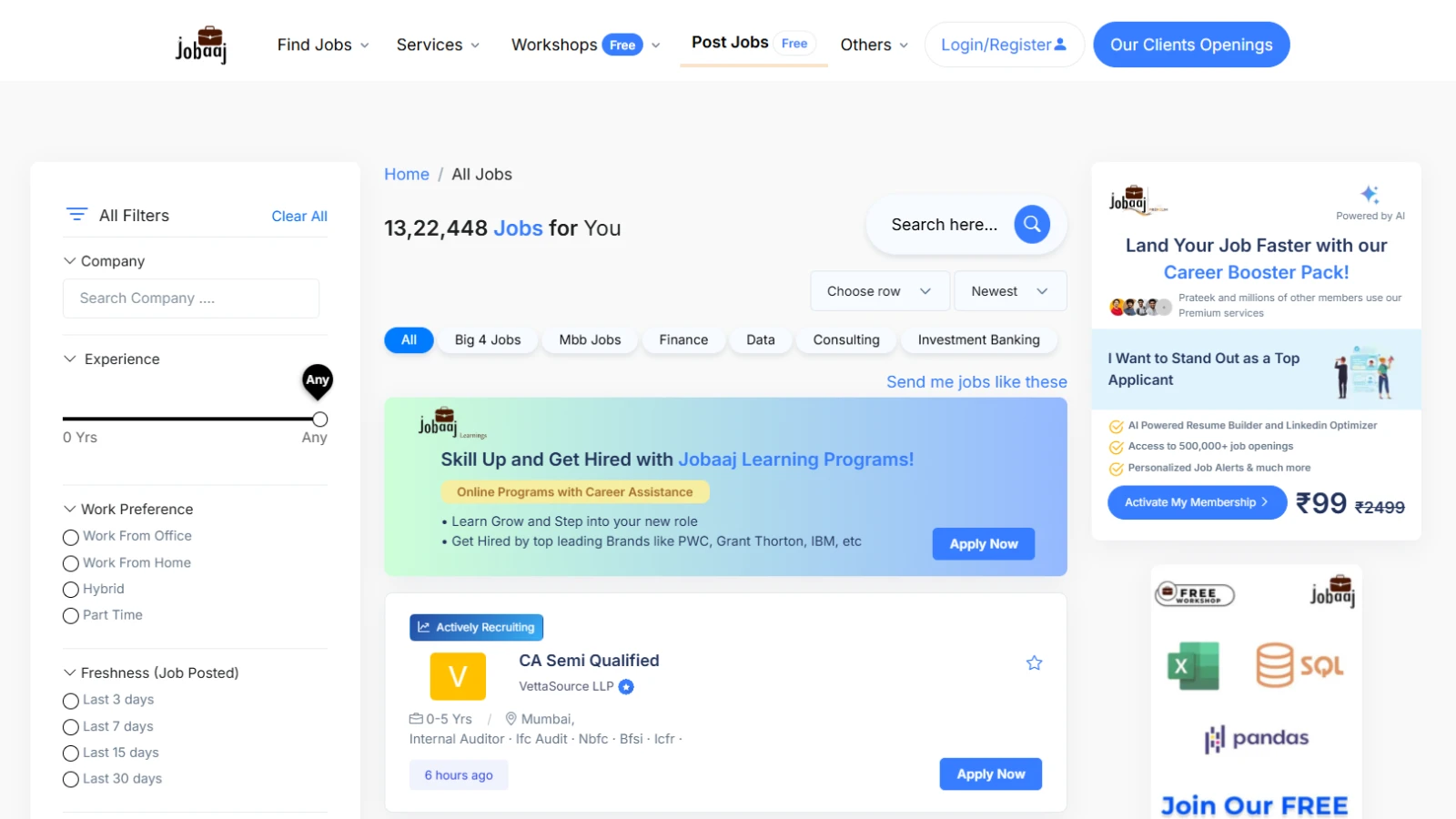
Task: Open the Find Jobs menu
Action: pyautogui.click(x=323, y=45)
